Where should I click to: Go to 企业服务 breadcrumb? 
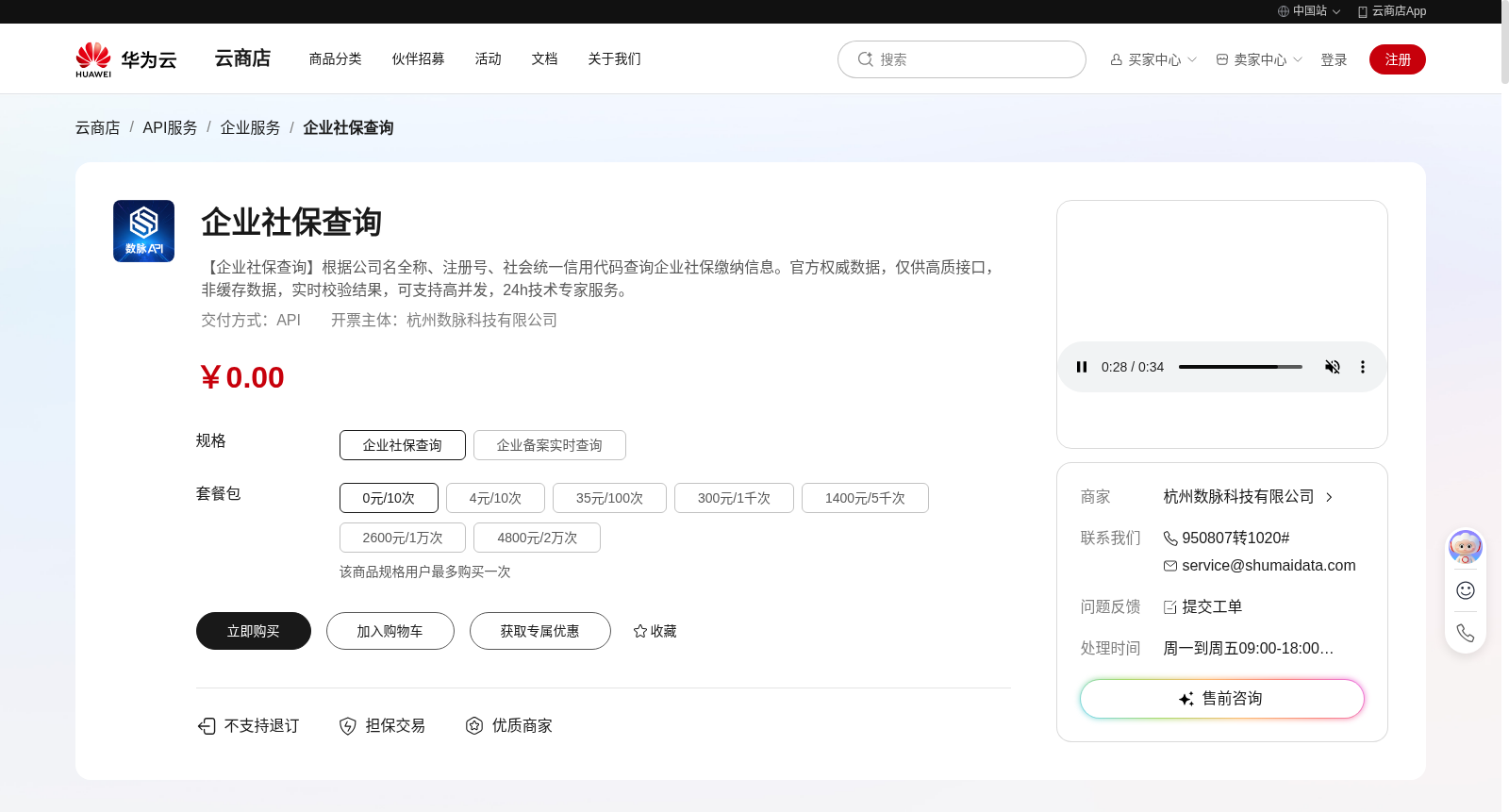pos(251,127)
